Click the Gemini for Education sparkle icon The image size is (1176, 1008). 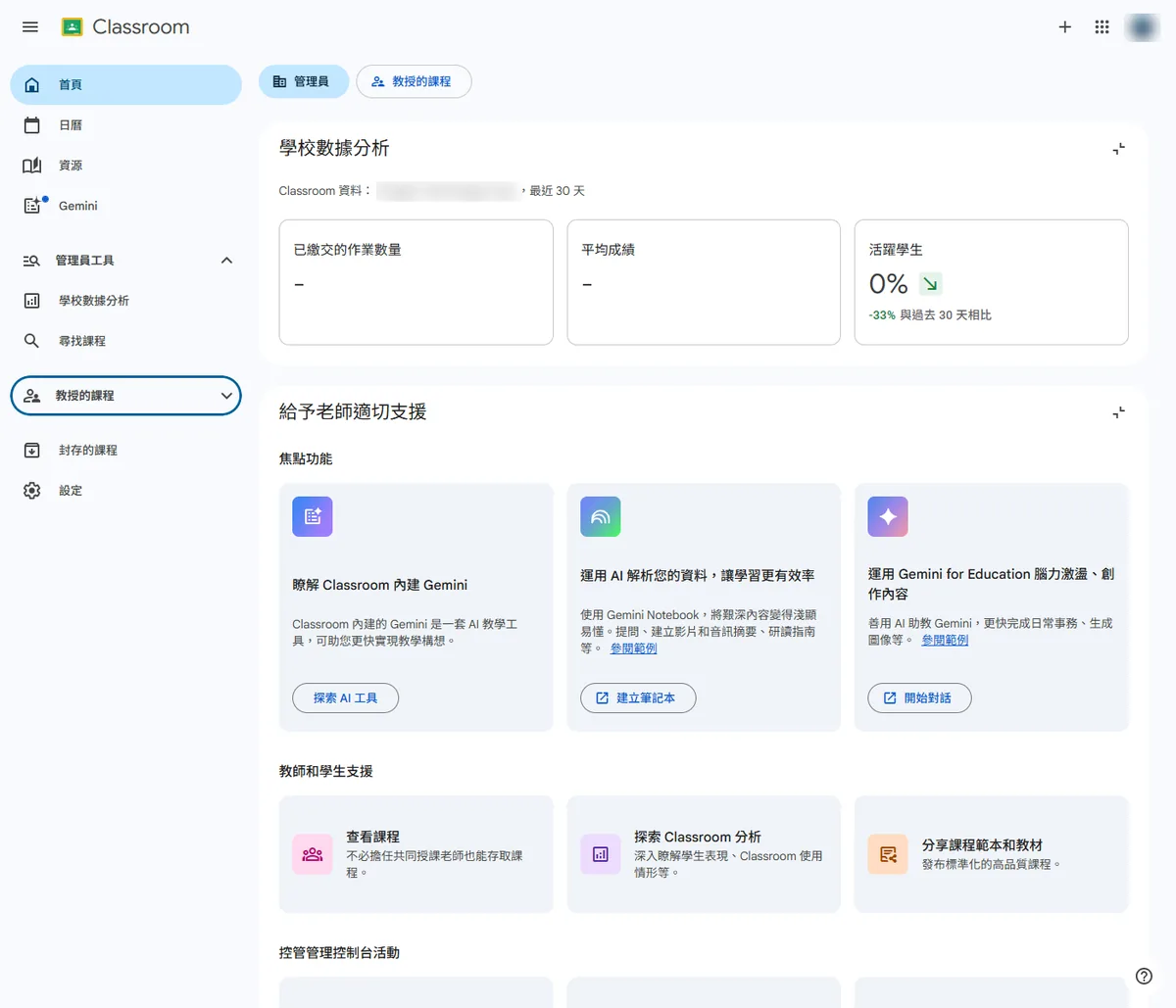tap(888, 516)
